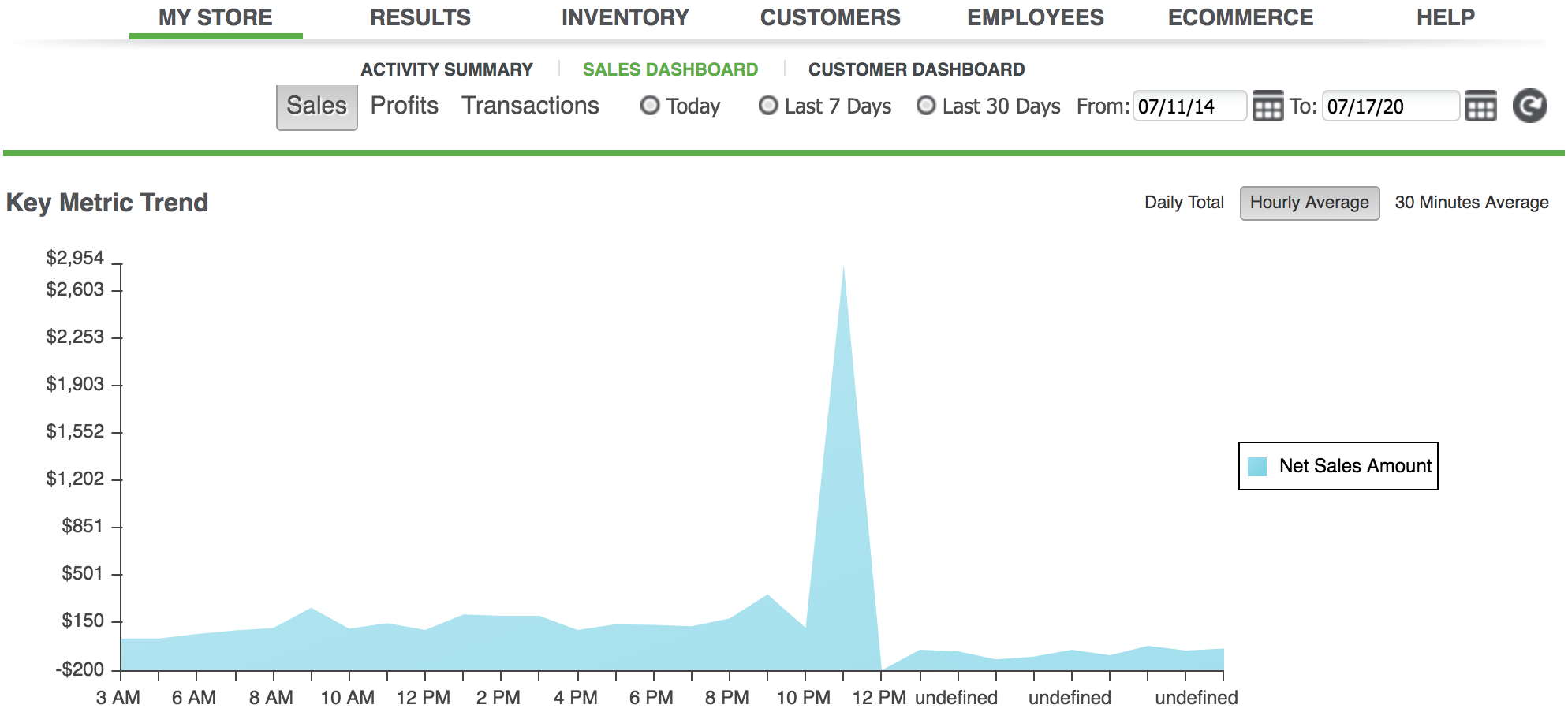The height and width of the screenshot is (727, 1568).
Task: Select the Last 30 Days radio button
Action: point(926,105)
